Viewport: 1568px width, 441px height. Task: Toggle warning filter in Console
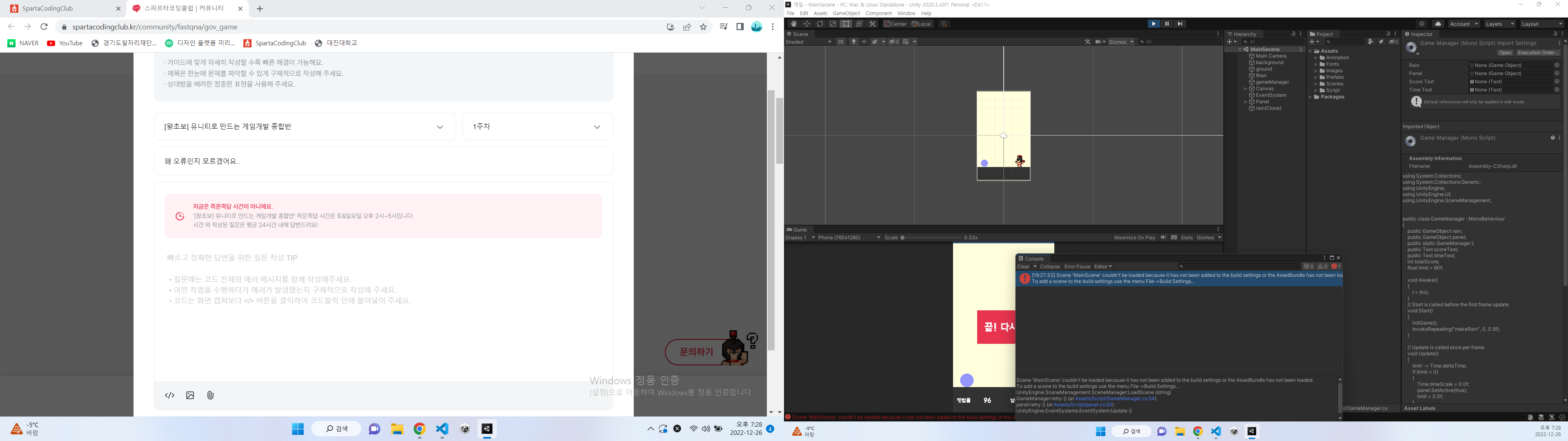1323,267
